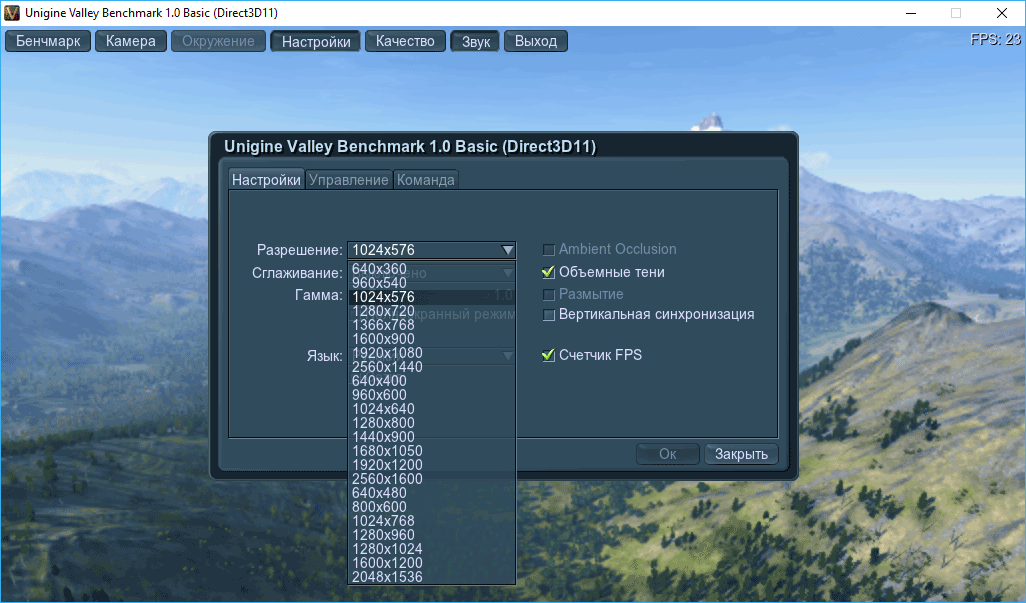
Task: Select 1920x1200 resolution entry
Action: tap(432, 465)
